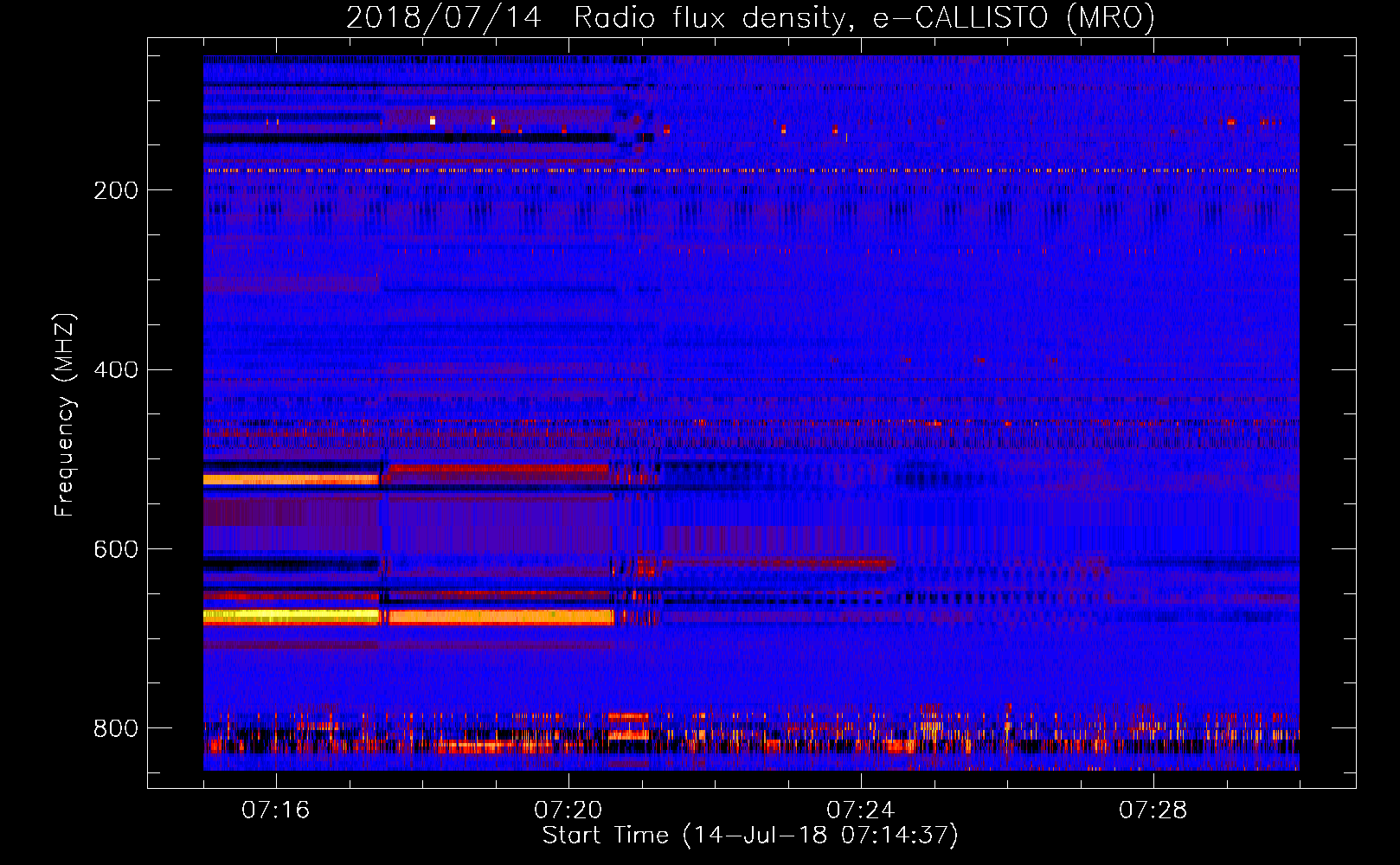Click the plot title 'Radio flux density, e-CALLISTO (MRO)'
The image size is (1400, 865).
click(x=864, y=17)
